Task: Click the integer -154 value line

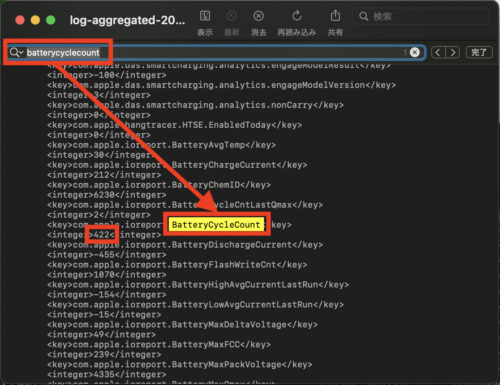Action: coord(107,295)
